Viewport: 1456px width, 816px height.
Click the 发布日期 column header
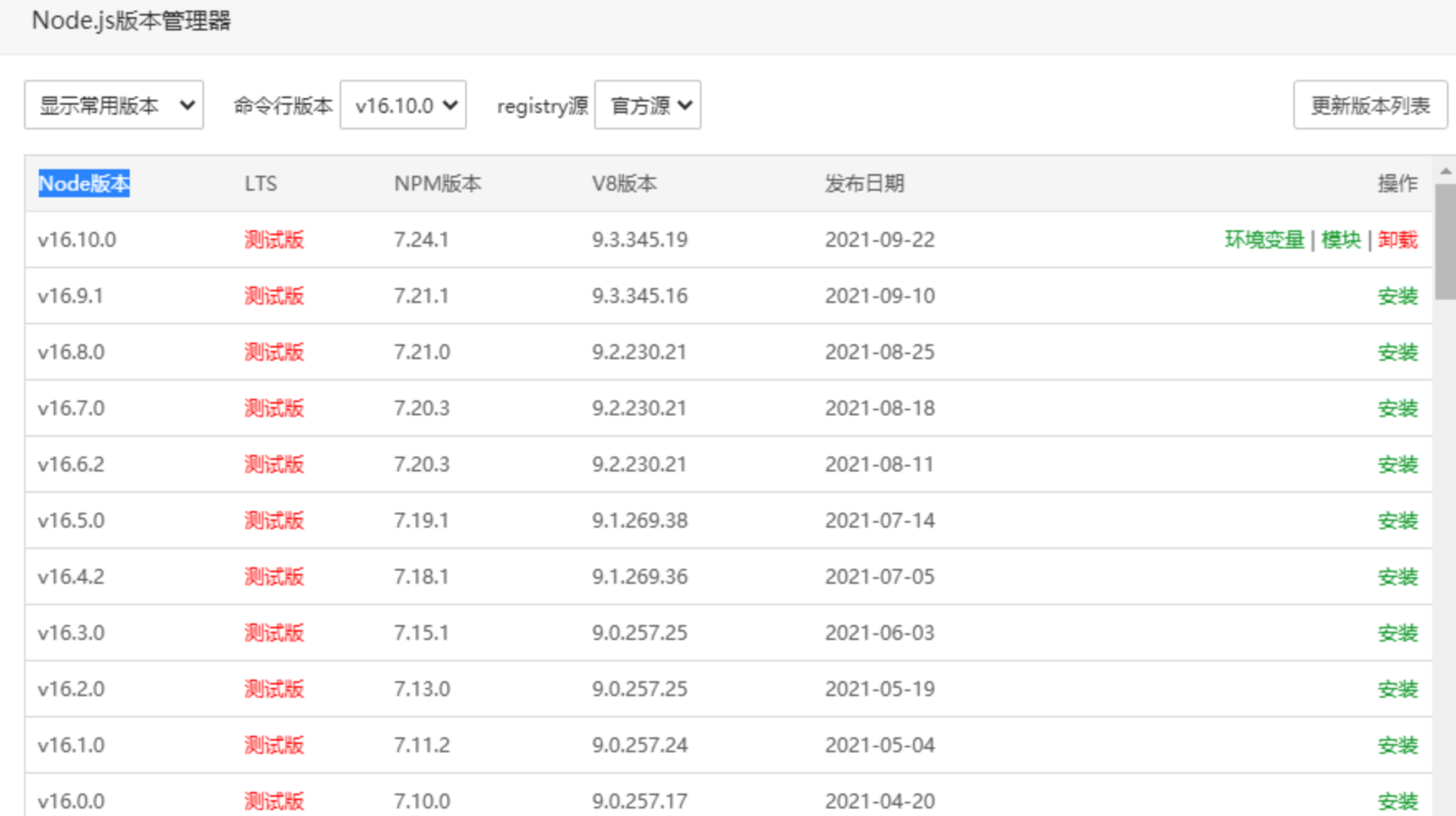[x=864, y=183]
